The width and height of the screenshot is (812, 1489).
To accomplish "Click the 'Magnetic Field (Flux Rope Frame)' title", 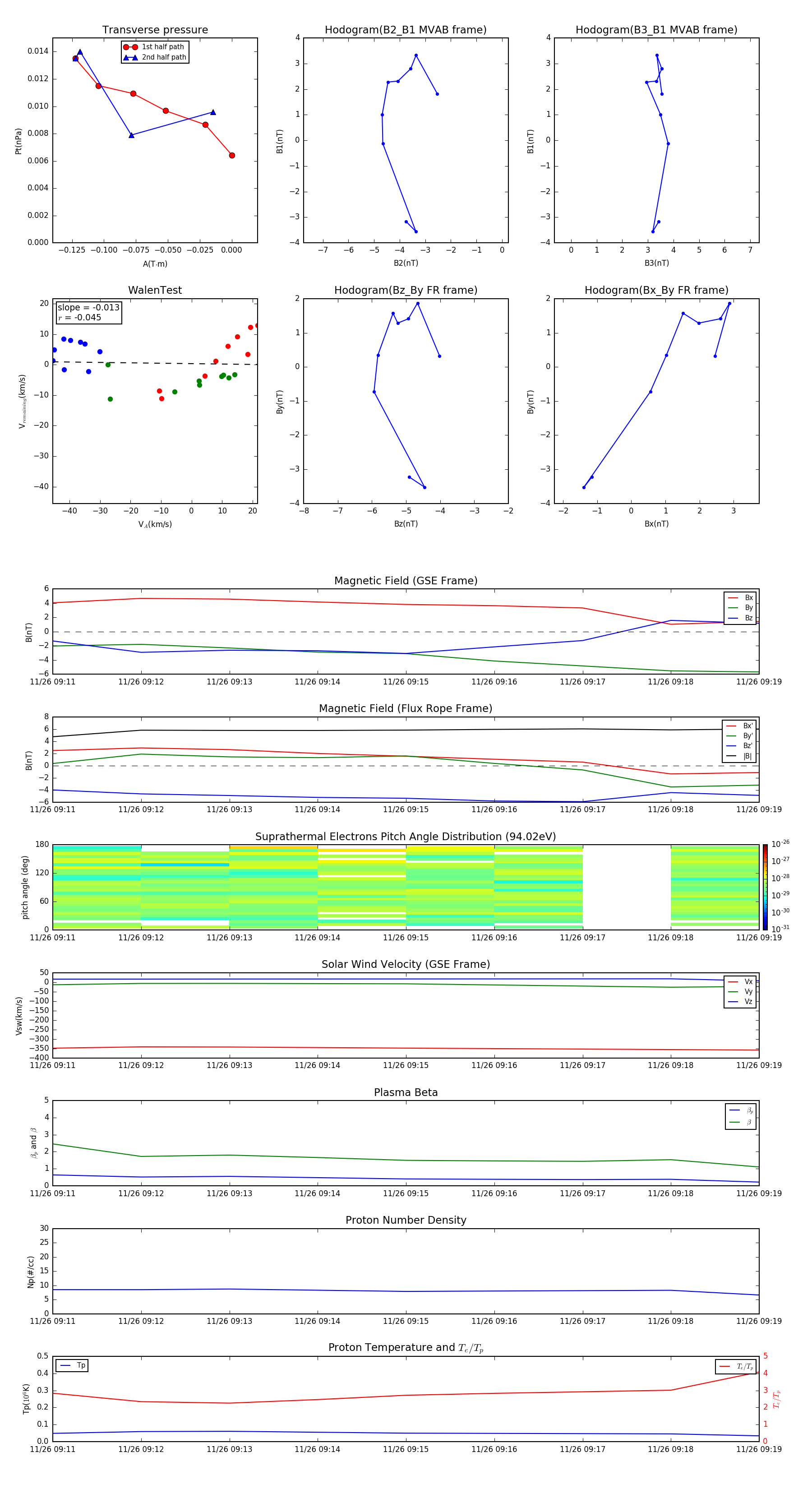I will 406,709.
